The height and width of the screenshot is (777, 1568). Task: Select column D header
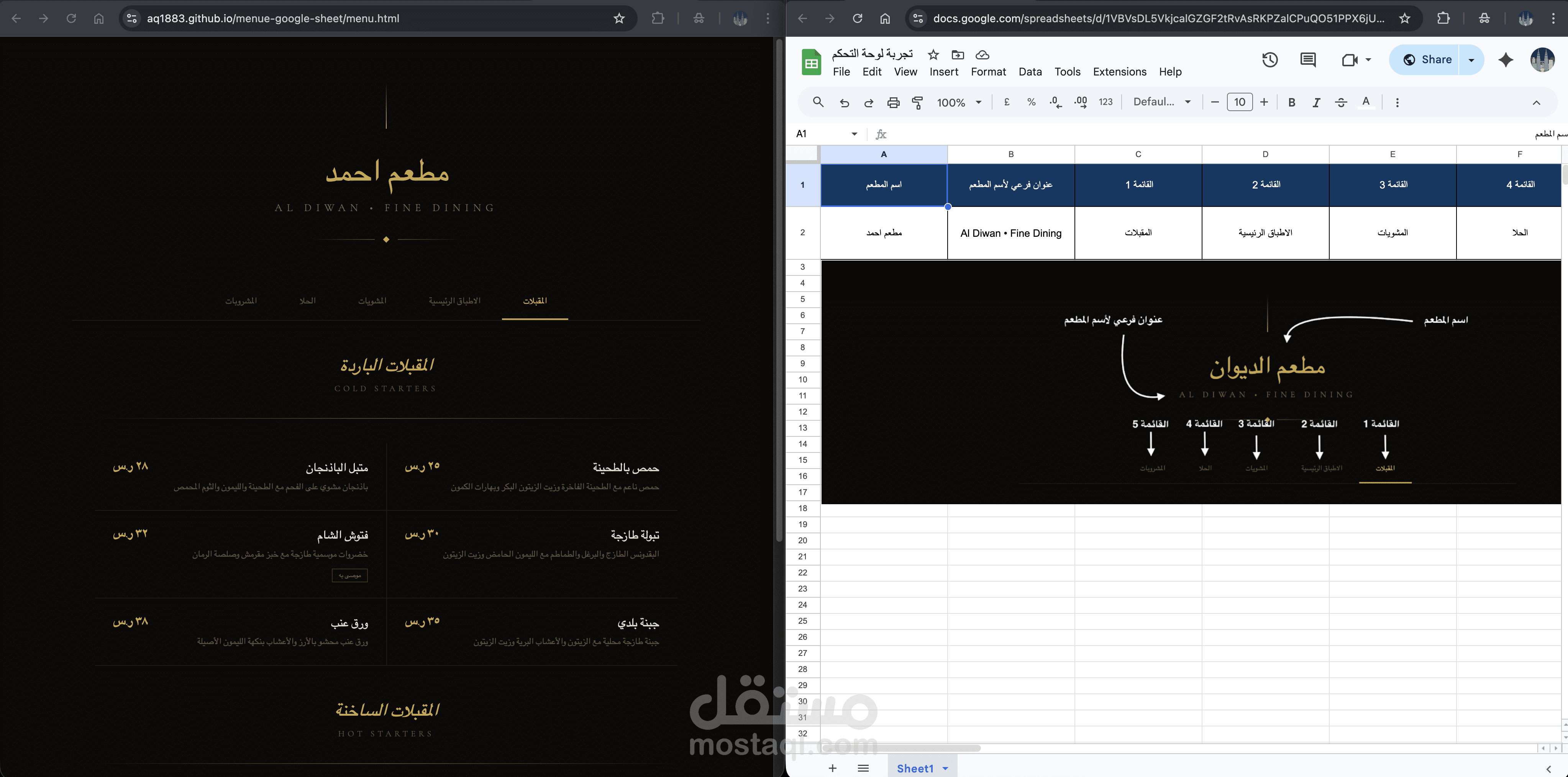click(x=1266, y=154)
